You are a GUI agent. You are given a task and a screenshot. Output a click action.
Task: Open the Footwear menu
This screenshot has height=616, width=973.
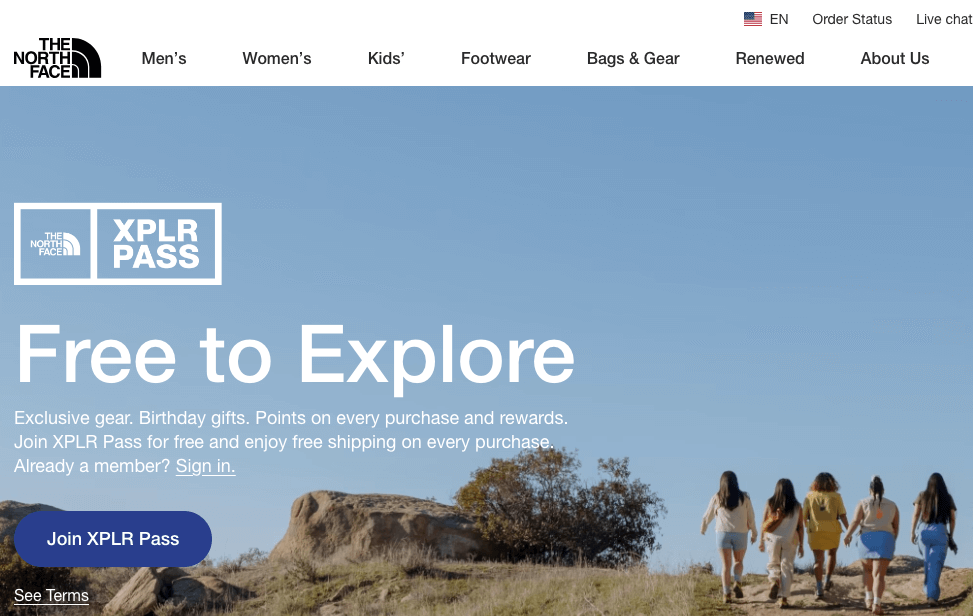pos(496,58)
